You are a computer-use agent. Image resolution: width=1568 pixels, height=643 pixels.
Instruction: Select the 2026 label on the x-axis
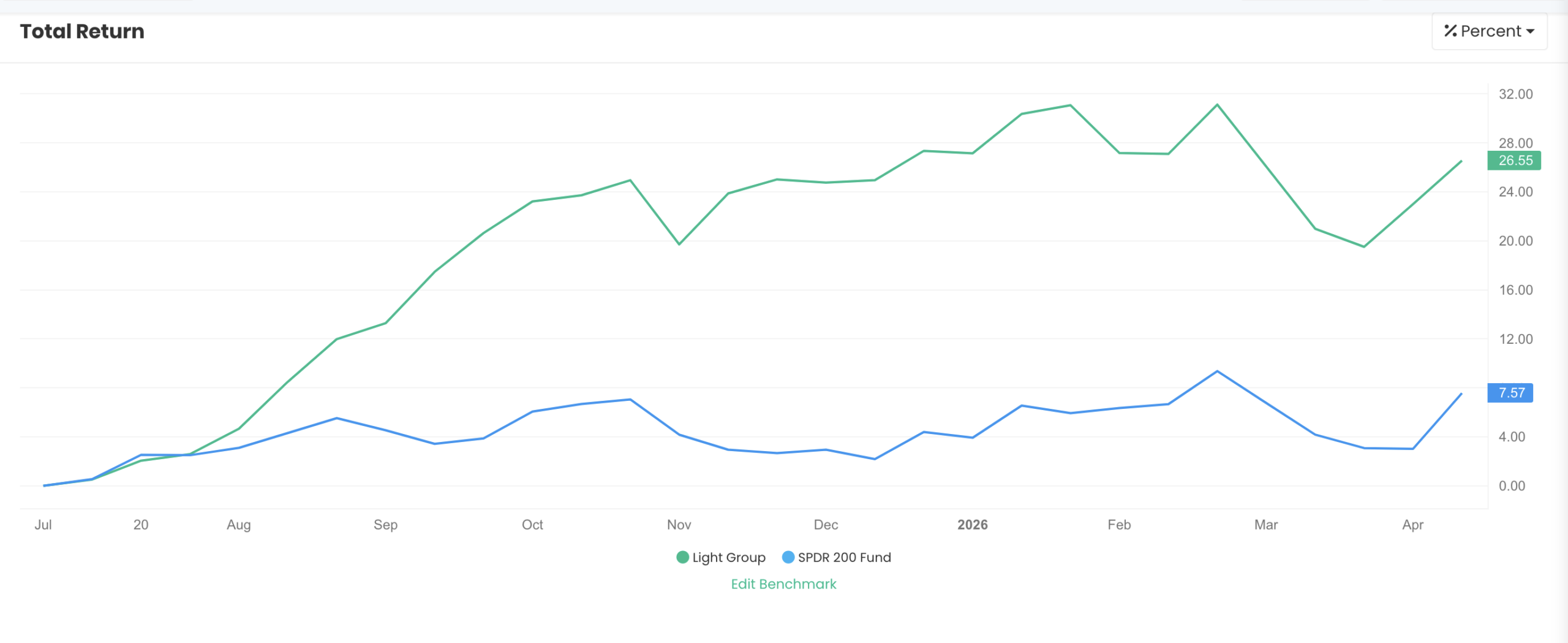point(972,525)
